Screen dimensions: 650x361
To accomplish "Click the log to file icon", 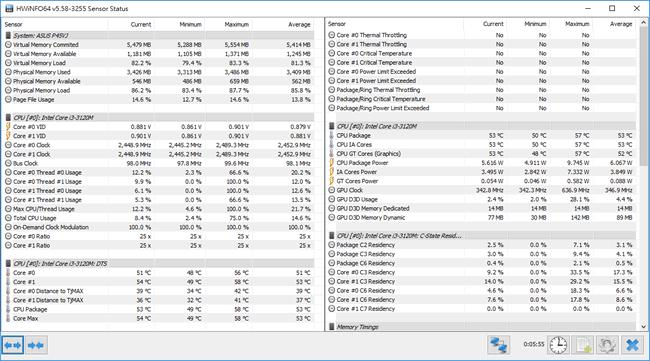I will [x=583, y=345].
